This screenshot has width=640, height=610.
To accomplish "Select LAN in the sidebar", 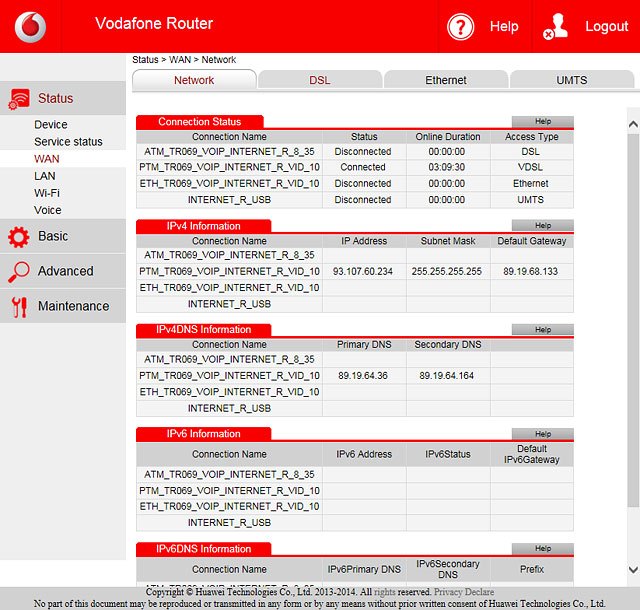I will point(44,176).
